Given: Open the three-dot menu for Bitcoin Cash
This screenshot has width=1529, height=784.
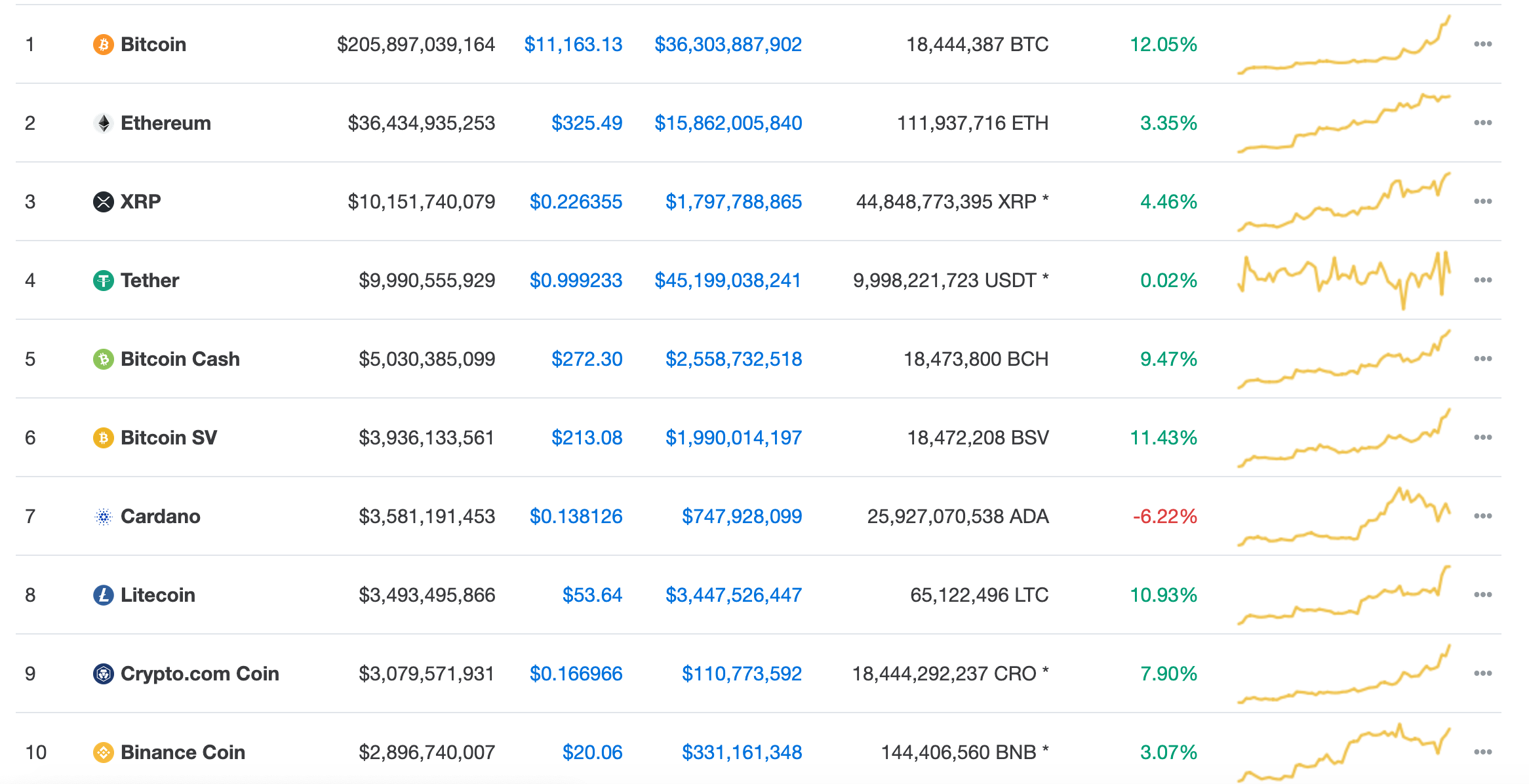Looking at the screenshot, I should tap(1482, 359).
